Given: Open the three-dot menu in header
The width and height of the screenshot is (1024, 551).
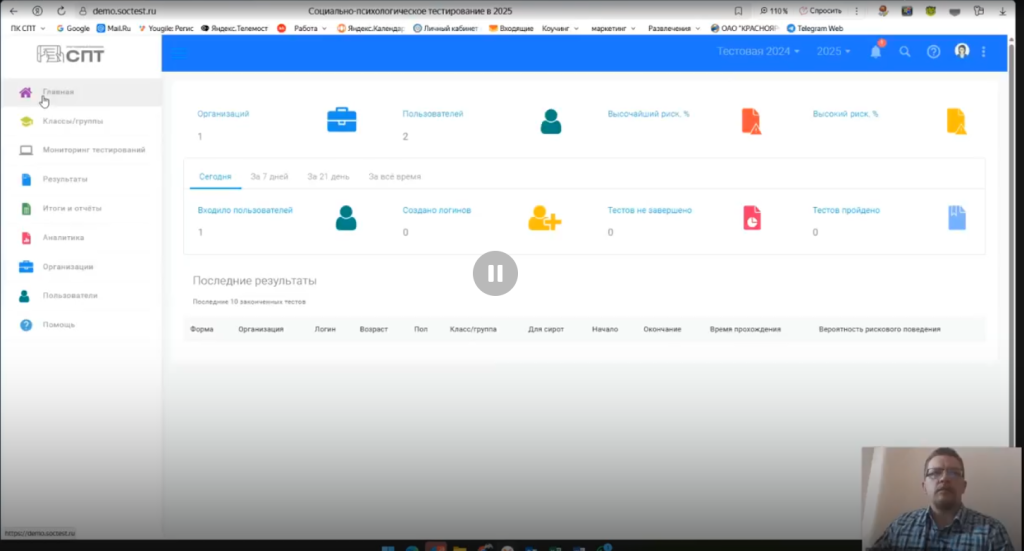Looking at the screenshot, I should (984, 52).
